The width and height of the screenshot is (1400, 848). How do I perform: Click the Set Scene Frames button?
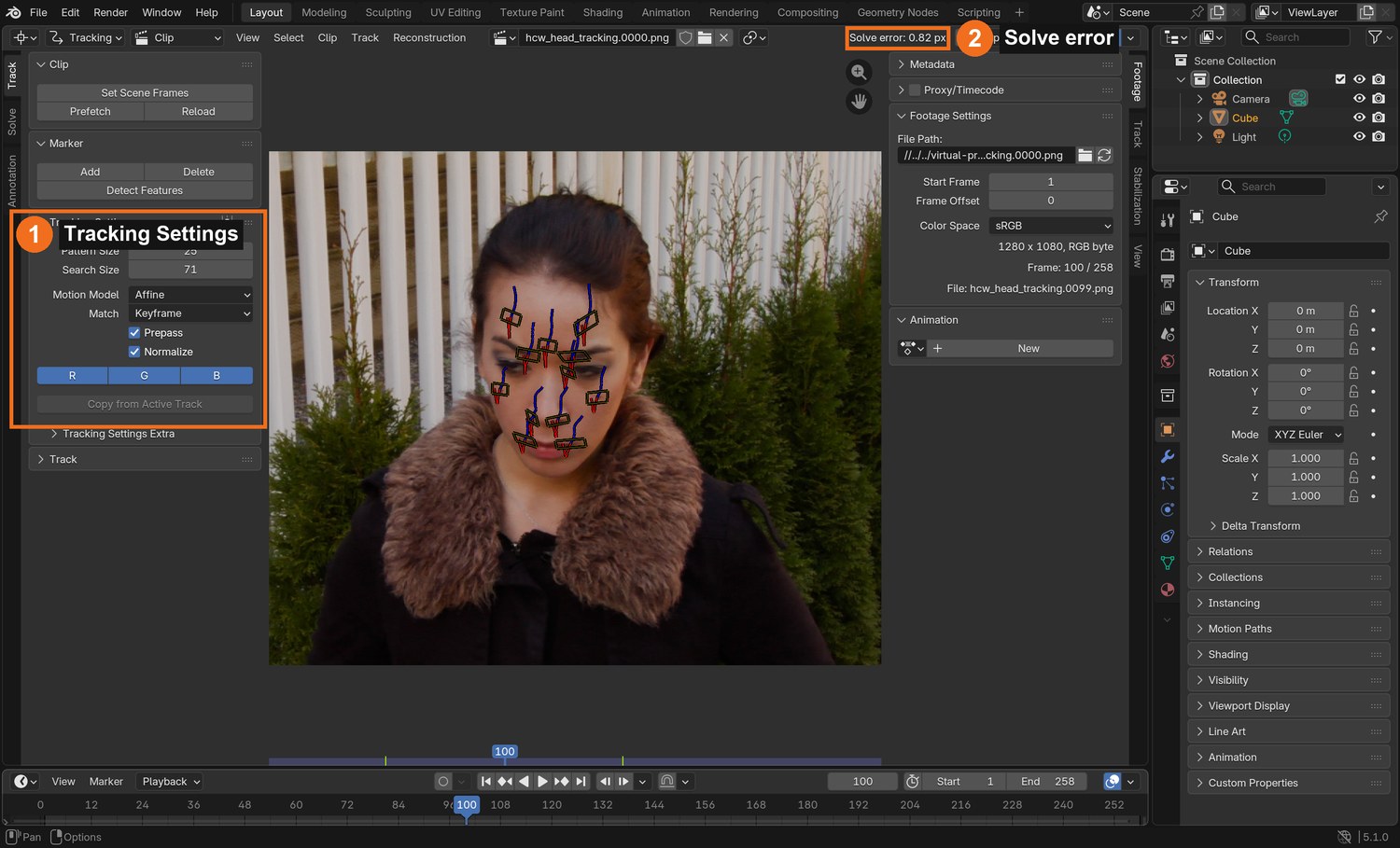(145, 92)
